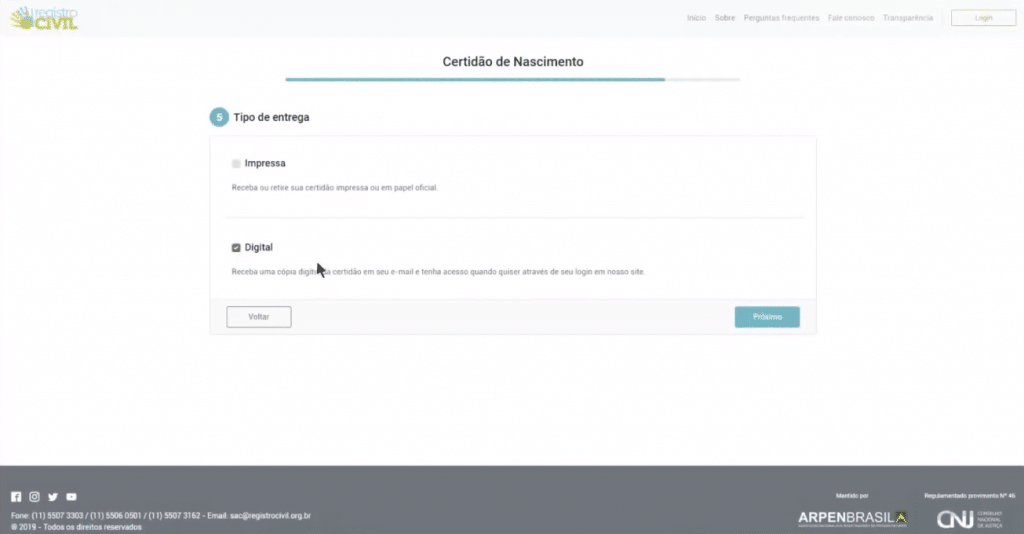Click the CNJ logo in the footer
This screenshot has height=534, width=1024.
(970, 519)
